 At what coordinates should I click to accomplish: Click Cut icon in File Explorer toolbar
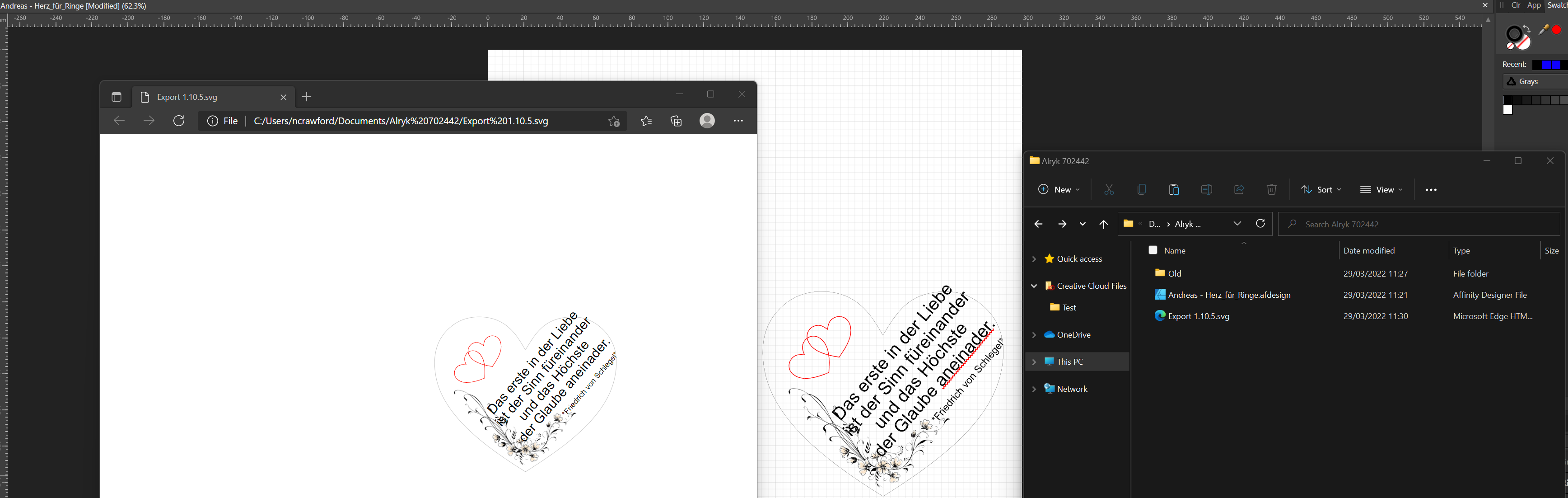coord(1109,189)
